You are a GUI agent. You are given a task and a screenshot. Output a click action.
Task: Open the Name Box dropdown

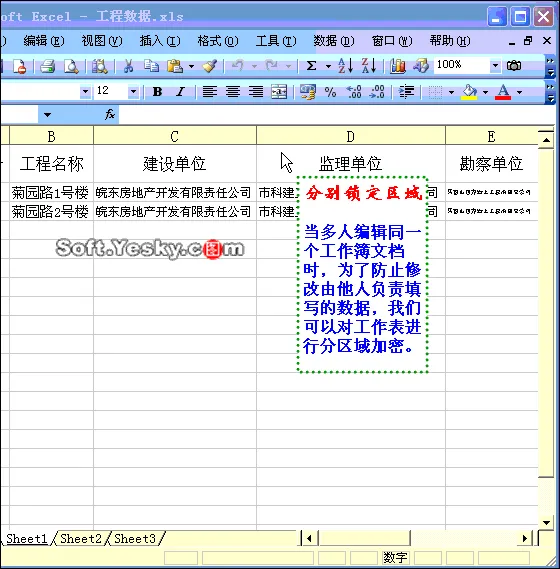47,115
